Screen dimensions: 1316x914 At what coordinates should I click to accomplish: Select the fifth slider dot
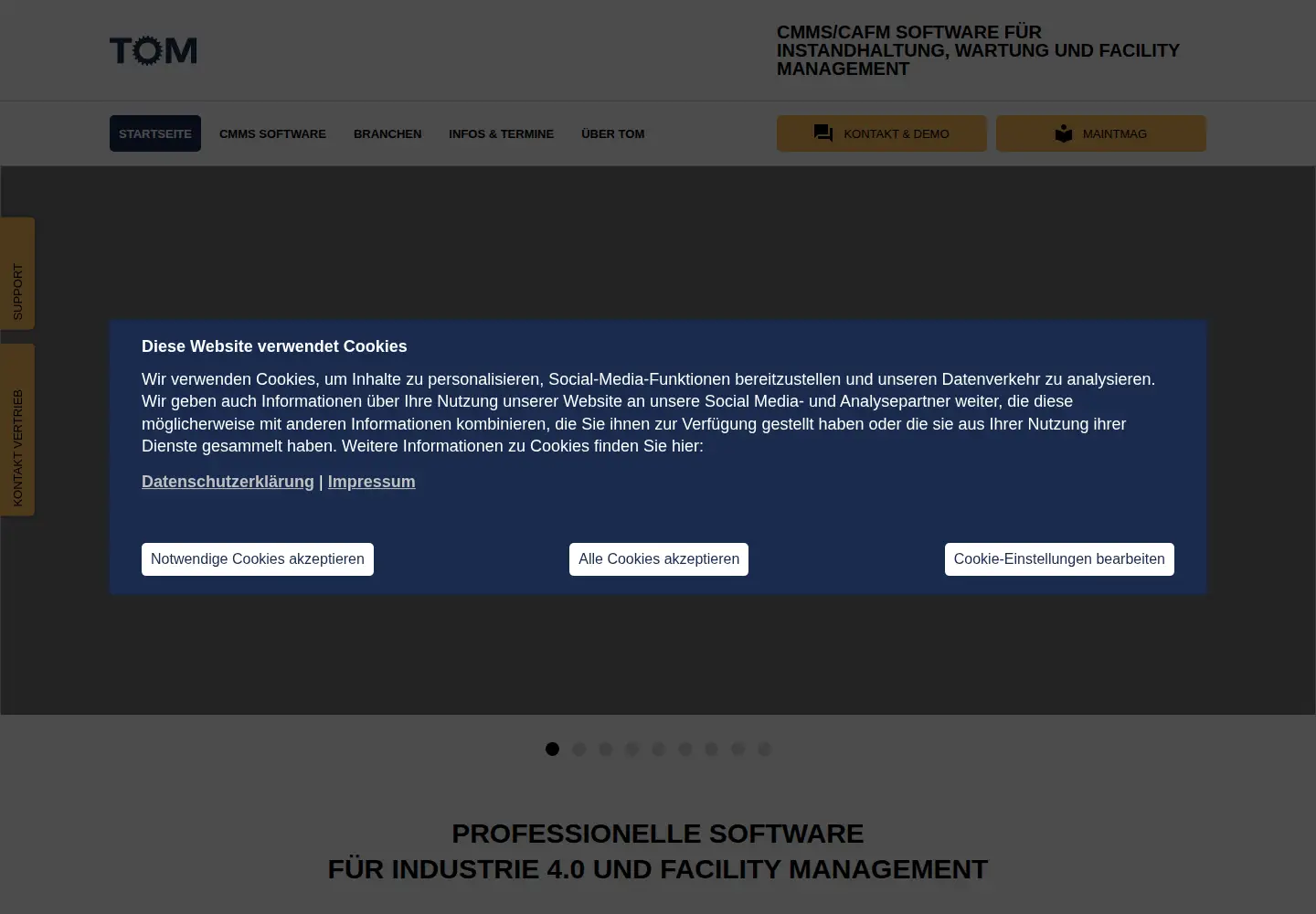[x=658, y=749]
